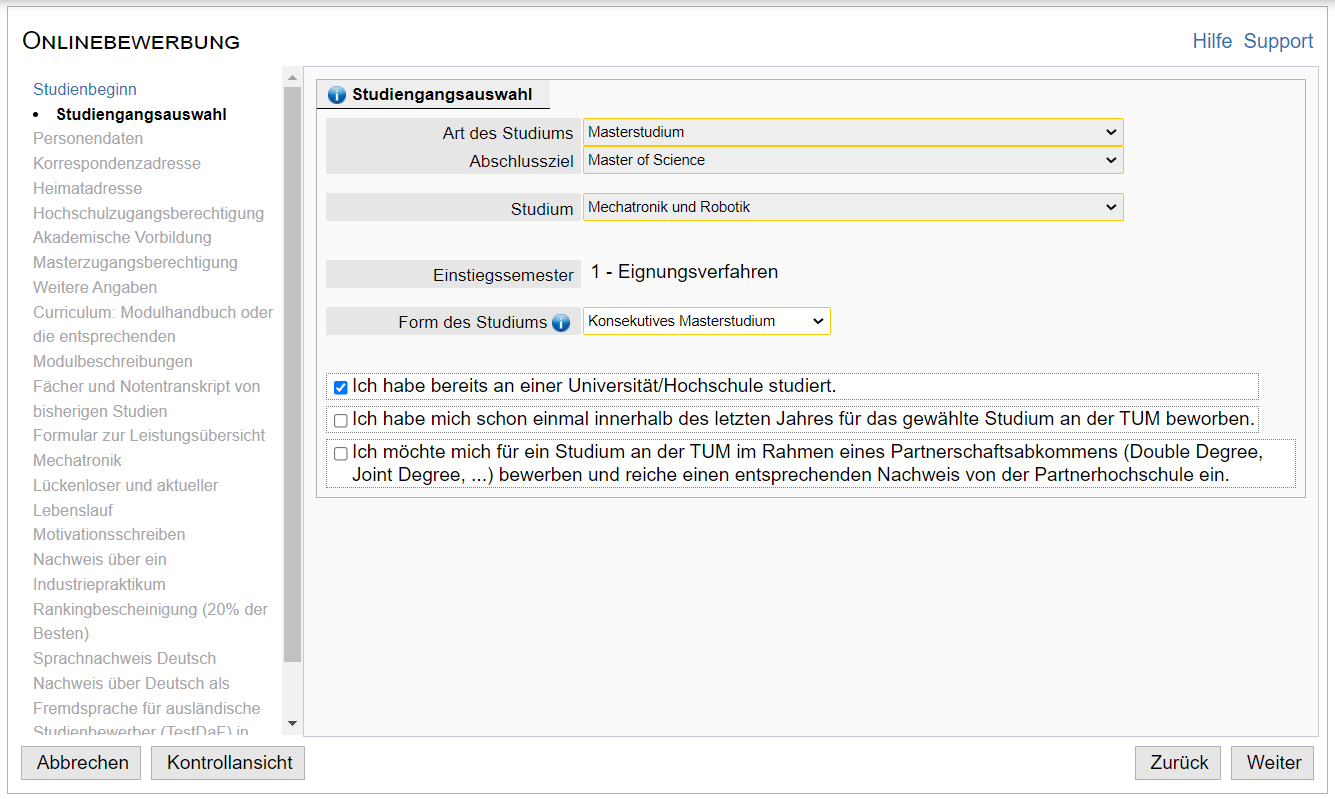This screenshot has height=799, width=1335.
Task: Open the Hilfe link
Action: tap(1212, 41)
